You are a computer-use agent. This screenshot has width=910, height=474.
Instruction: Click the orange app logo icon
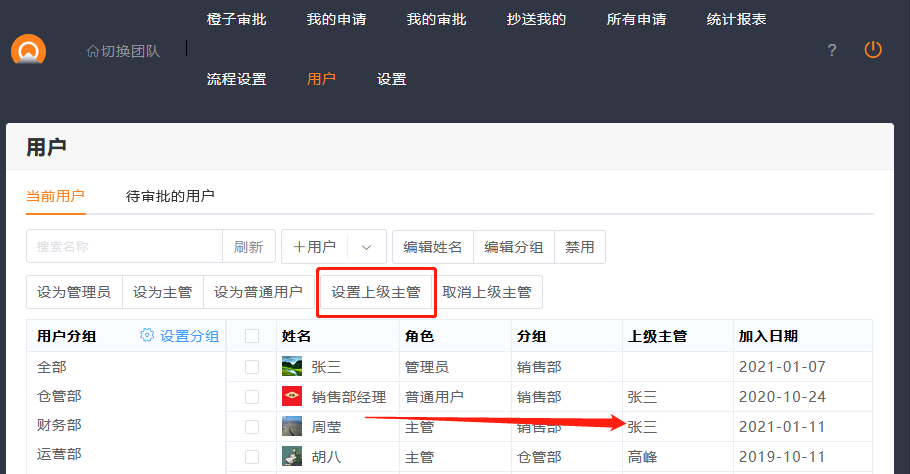[x=29, y=50]
